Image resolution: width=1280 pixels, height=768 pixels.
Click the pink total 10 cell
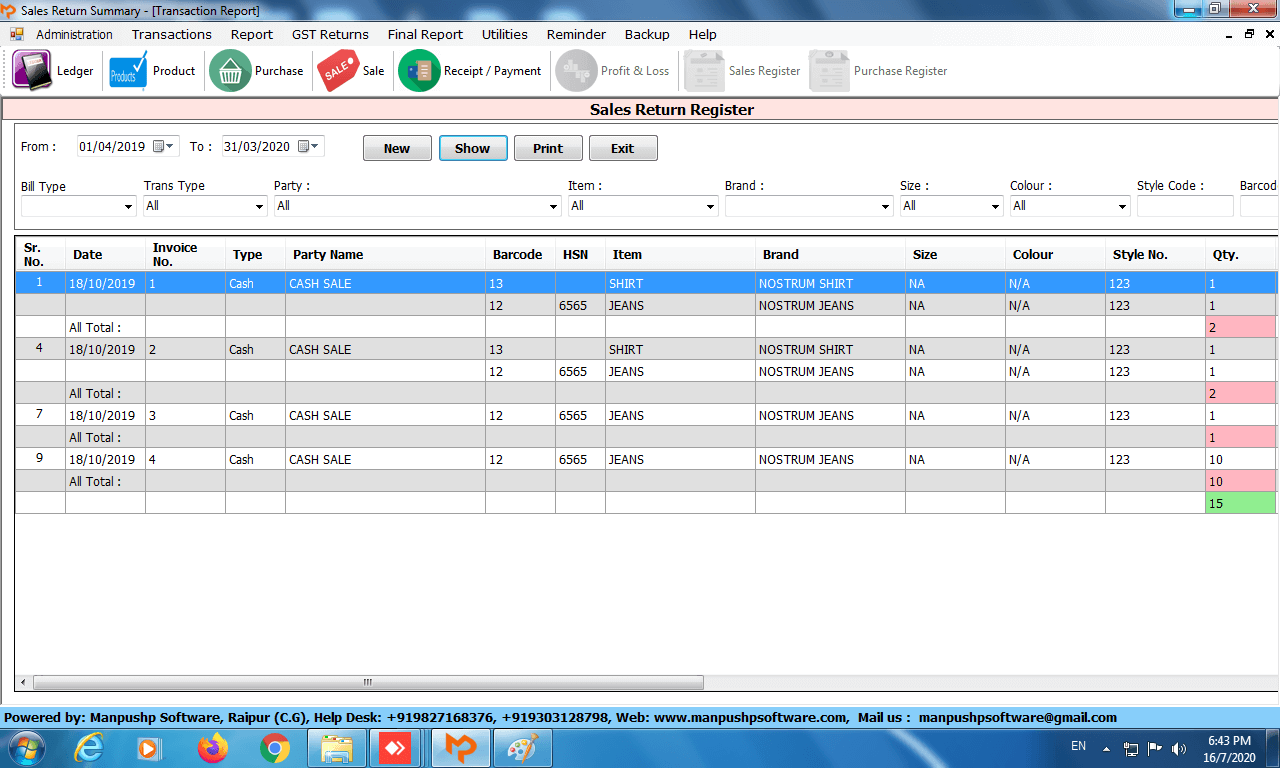1240,481
